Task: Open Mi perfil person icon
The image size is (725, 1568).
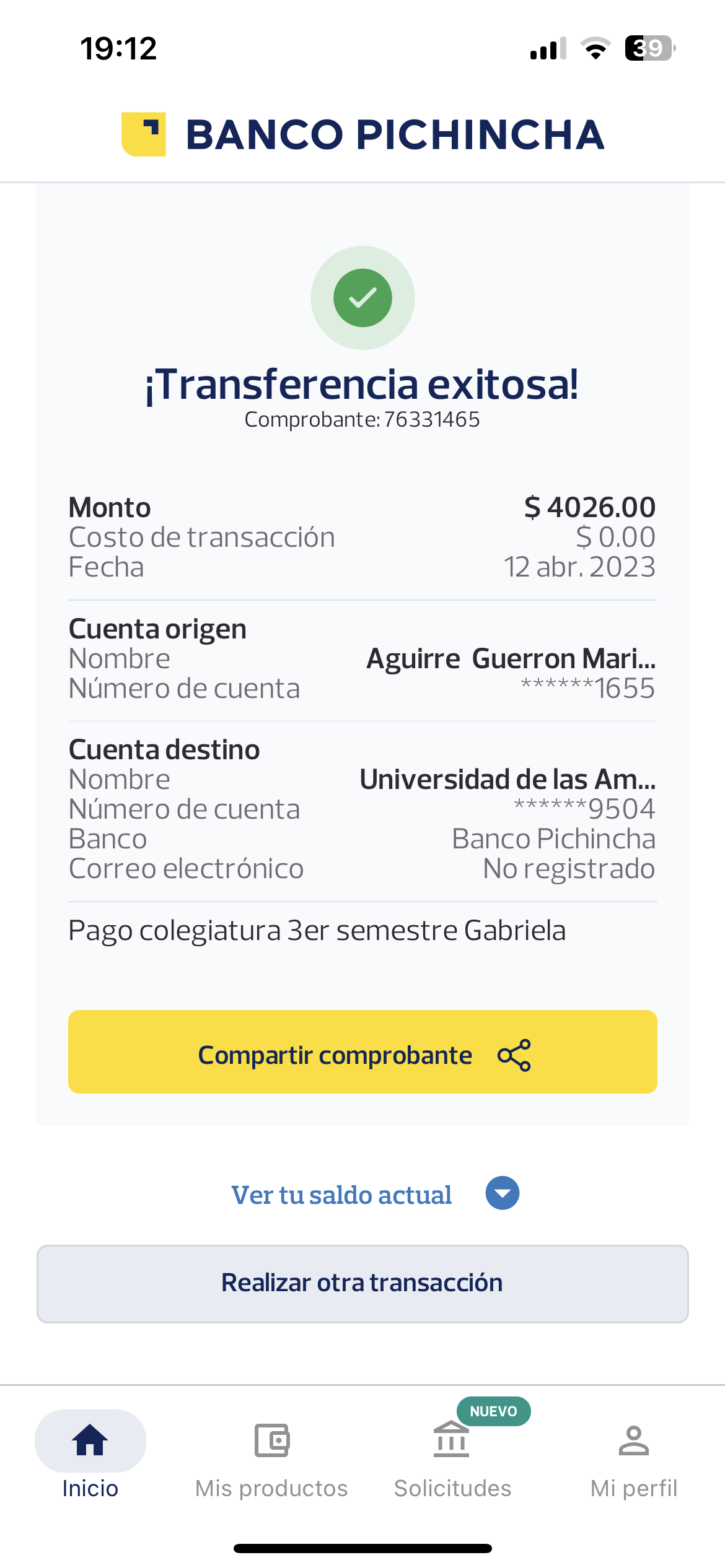Action: pyautogui.click(x=633, y=1440)
